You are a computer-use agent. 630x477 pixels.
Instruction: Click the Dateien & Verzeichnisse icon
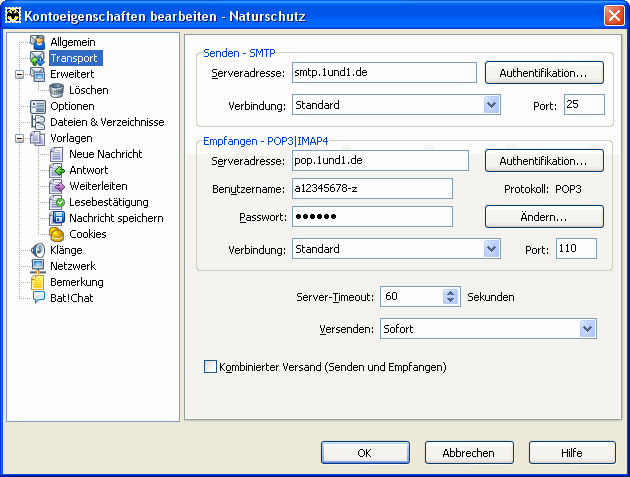click(x=38, y=122)
